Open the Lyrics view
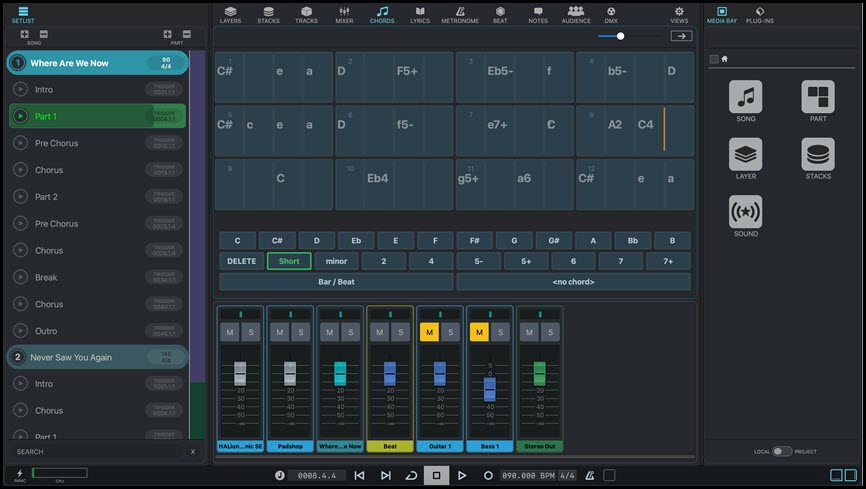Viewport: 866px width, 489px height. point(420,15)
